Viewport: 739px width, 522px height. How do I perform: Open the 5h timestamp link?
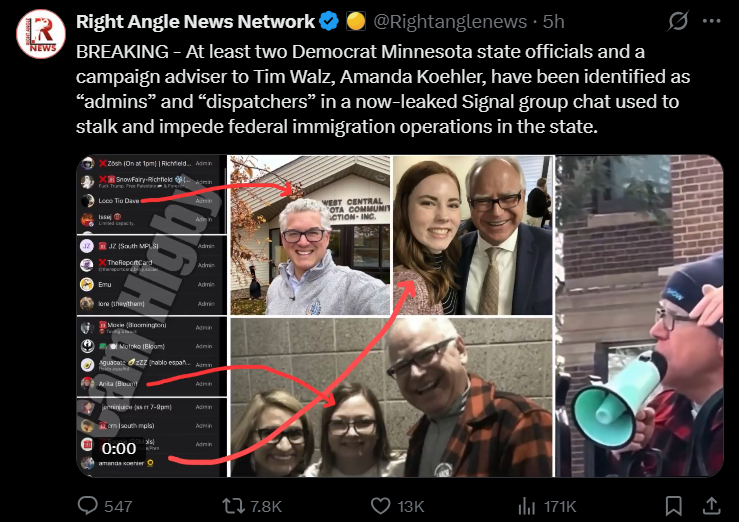click(553, 22)
